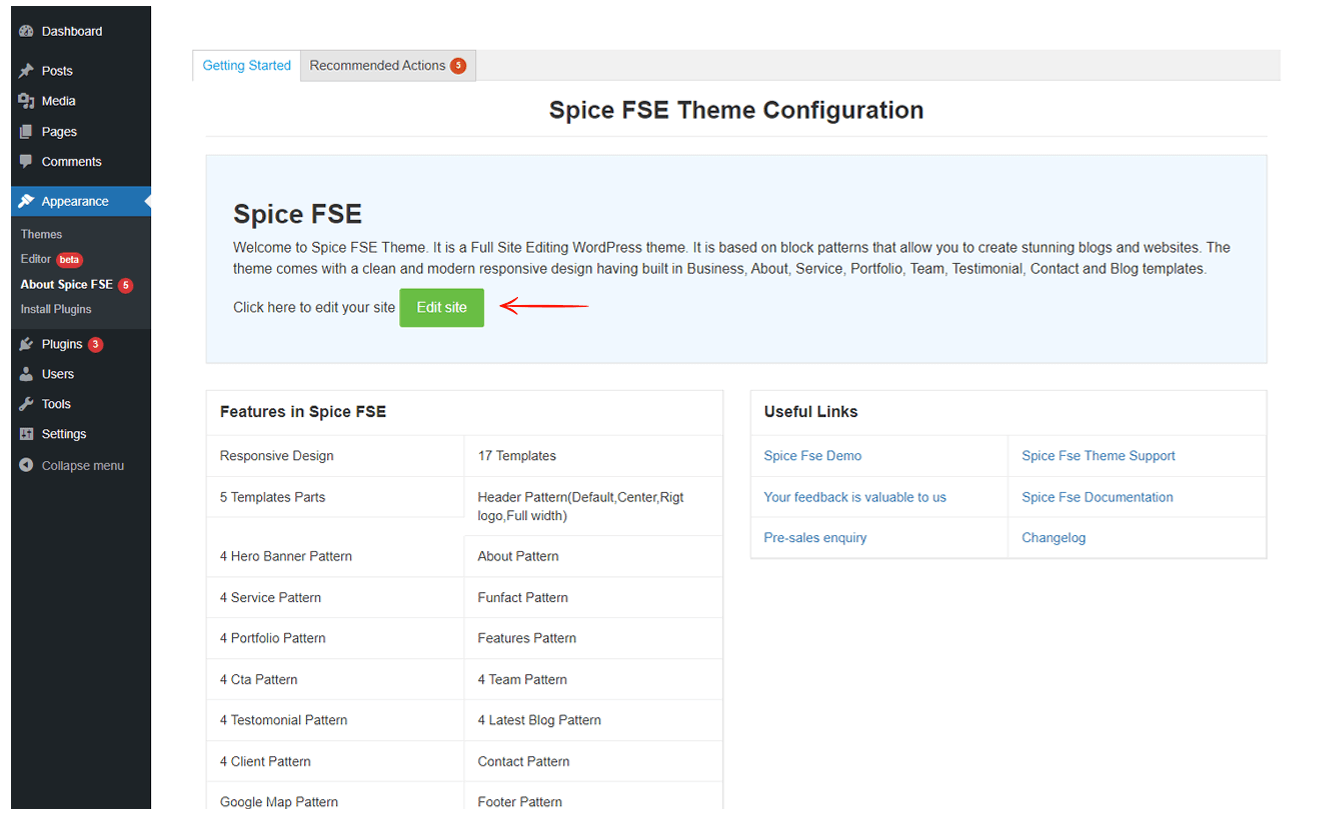Click the Settings sliders icon
This screenshot has height=815, width=1330.
[x=26, y=434]
